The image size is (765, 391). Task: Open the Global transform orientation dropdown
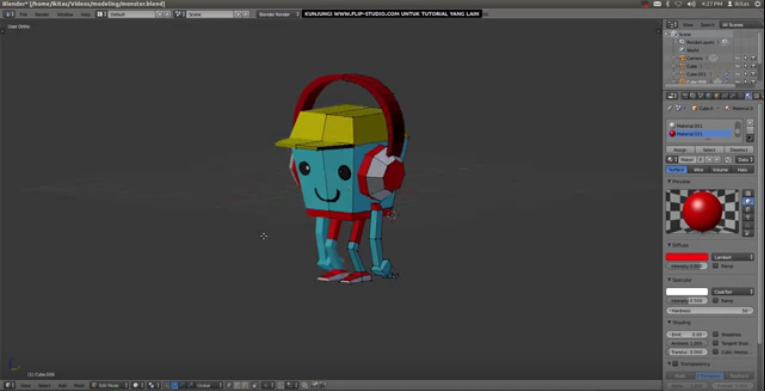[210, 385]
